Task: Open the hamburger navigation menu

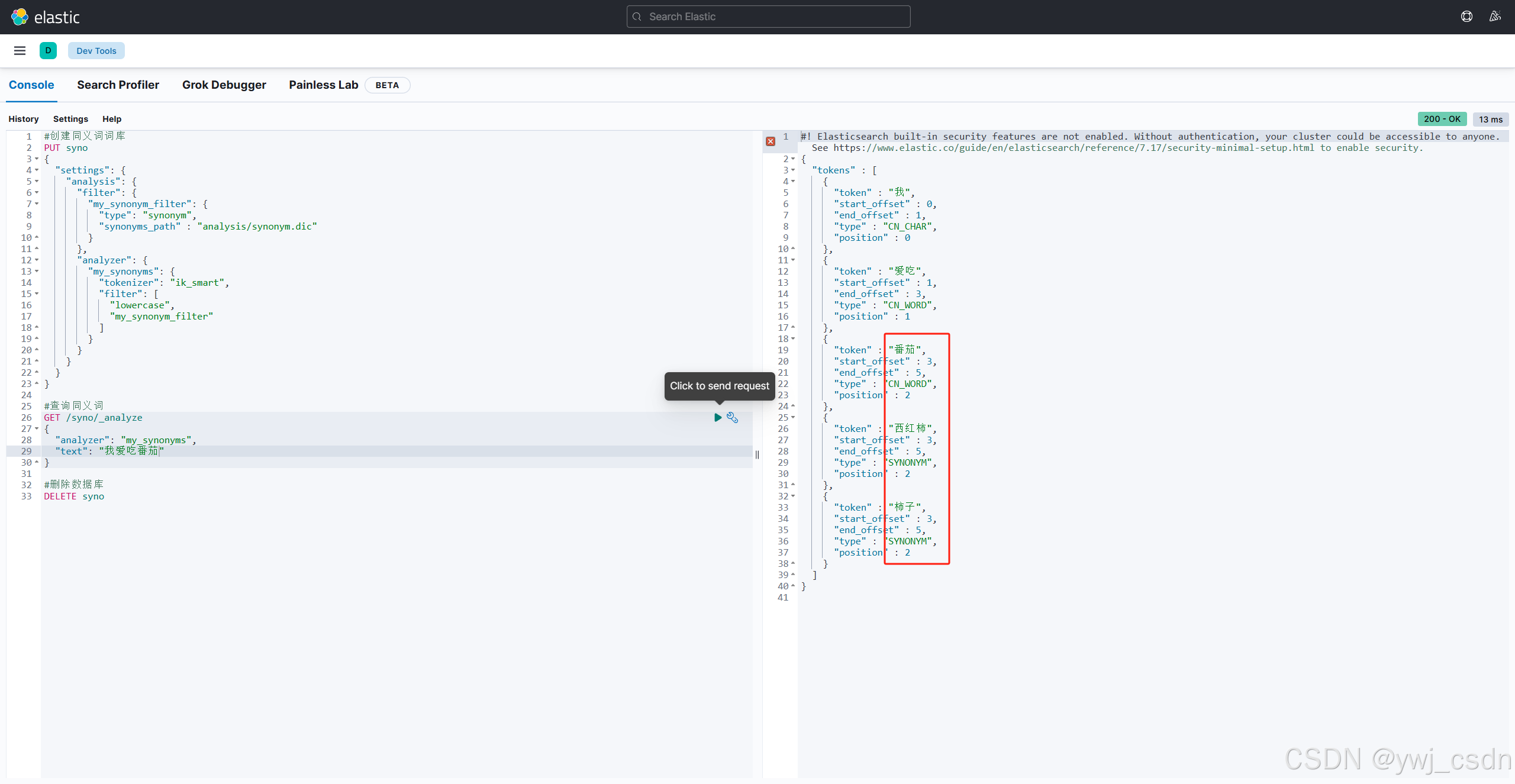Action: [20, 51]
